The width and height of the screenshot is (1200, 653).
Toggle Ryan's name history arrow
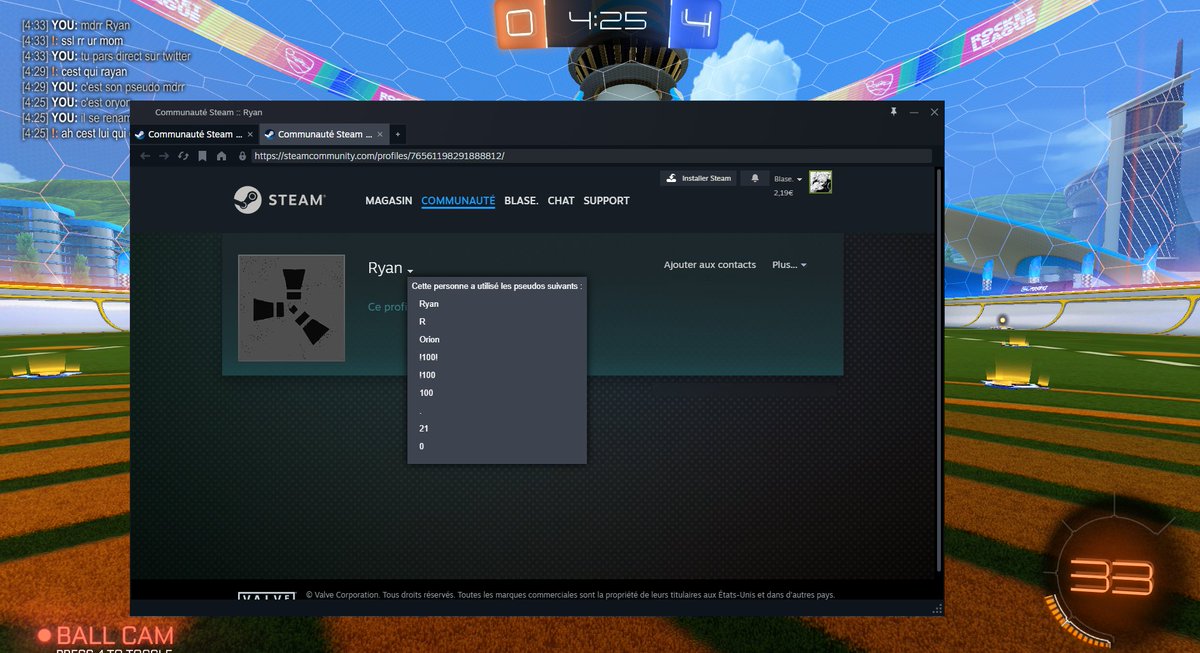[x=410, y=271]
